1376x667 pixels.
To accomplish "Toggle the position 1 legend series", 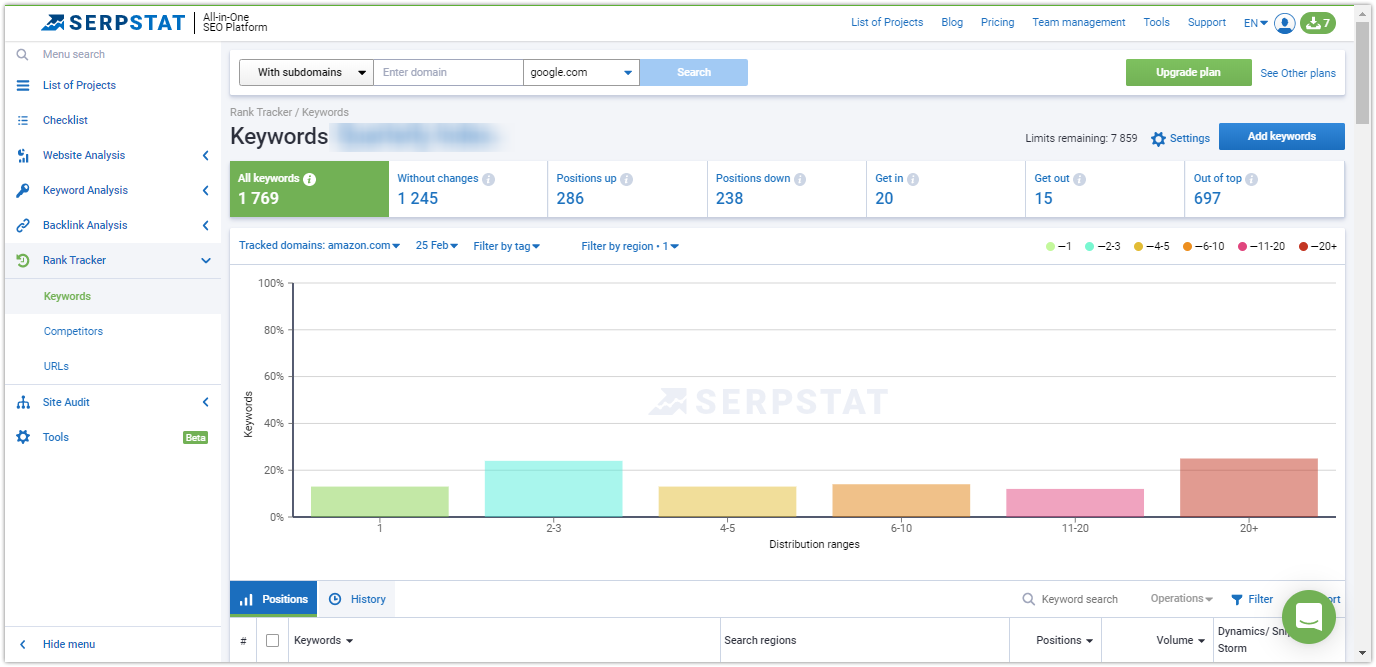I will tap(1059, 246).
